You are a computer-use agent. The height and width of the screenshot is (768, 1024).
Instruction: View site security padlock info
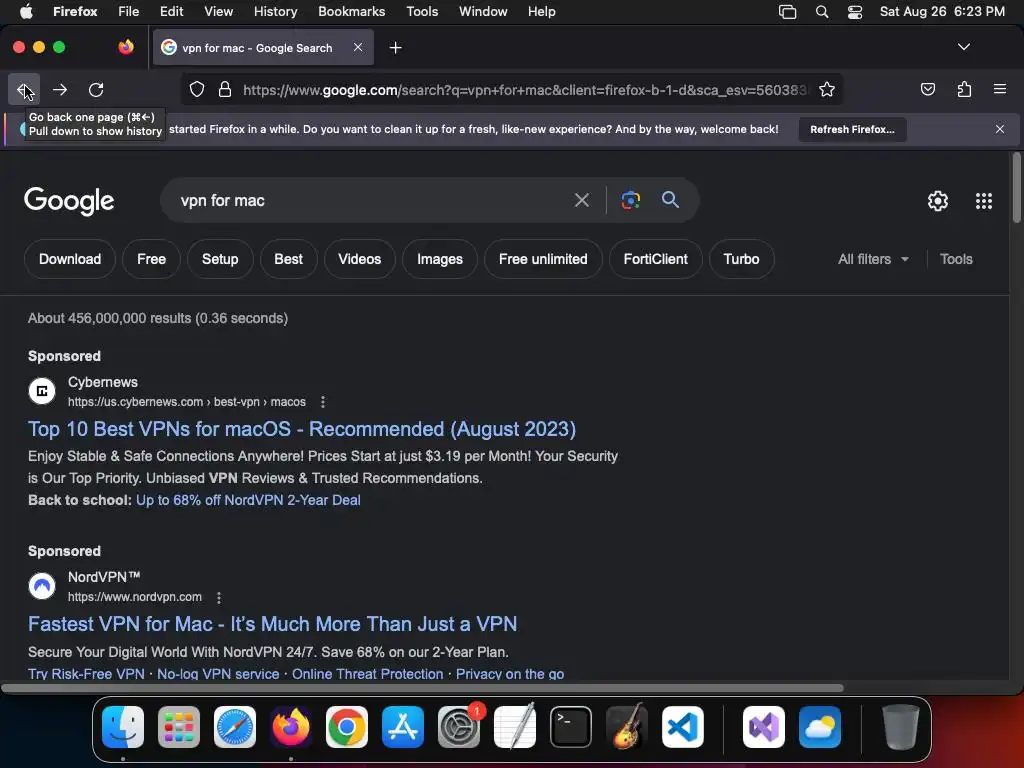[225, 89]
